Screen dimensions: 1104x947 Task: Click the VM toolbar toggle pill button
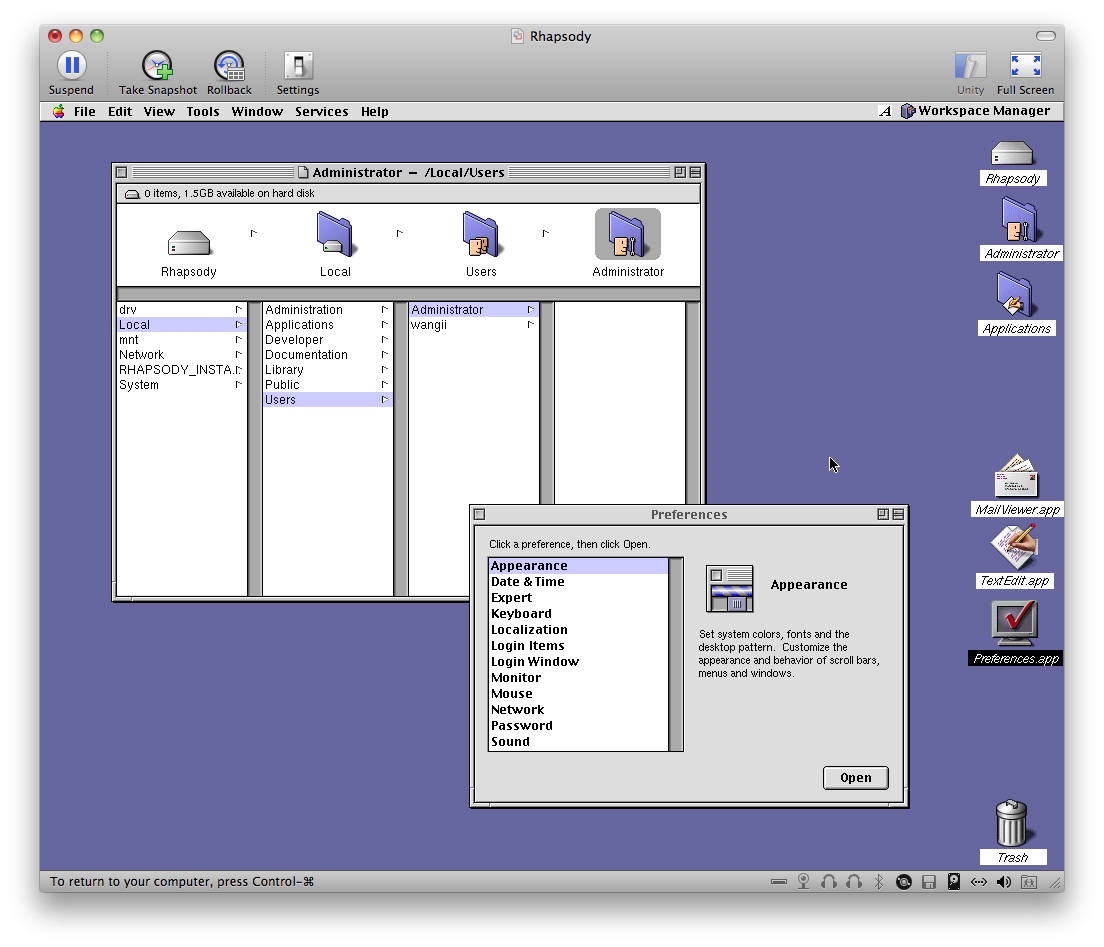1046,36
